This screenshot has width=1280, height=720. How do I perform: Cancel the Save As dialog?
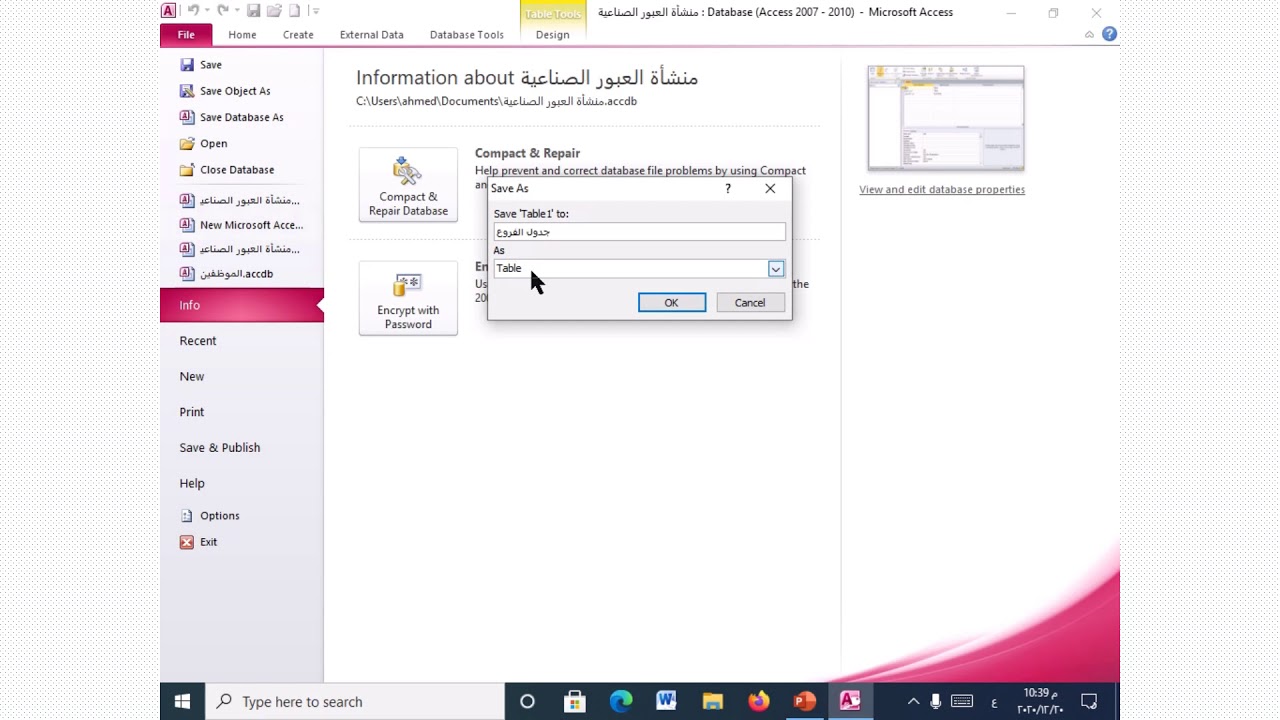point(750,303)
